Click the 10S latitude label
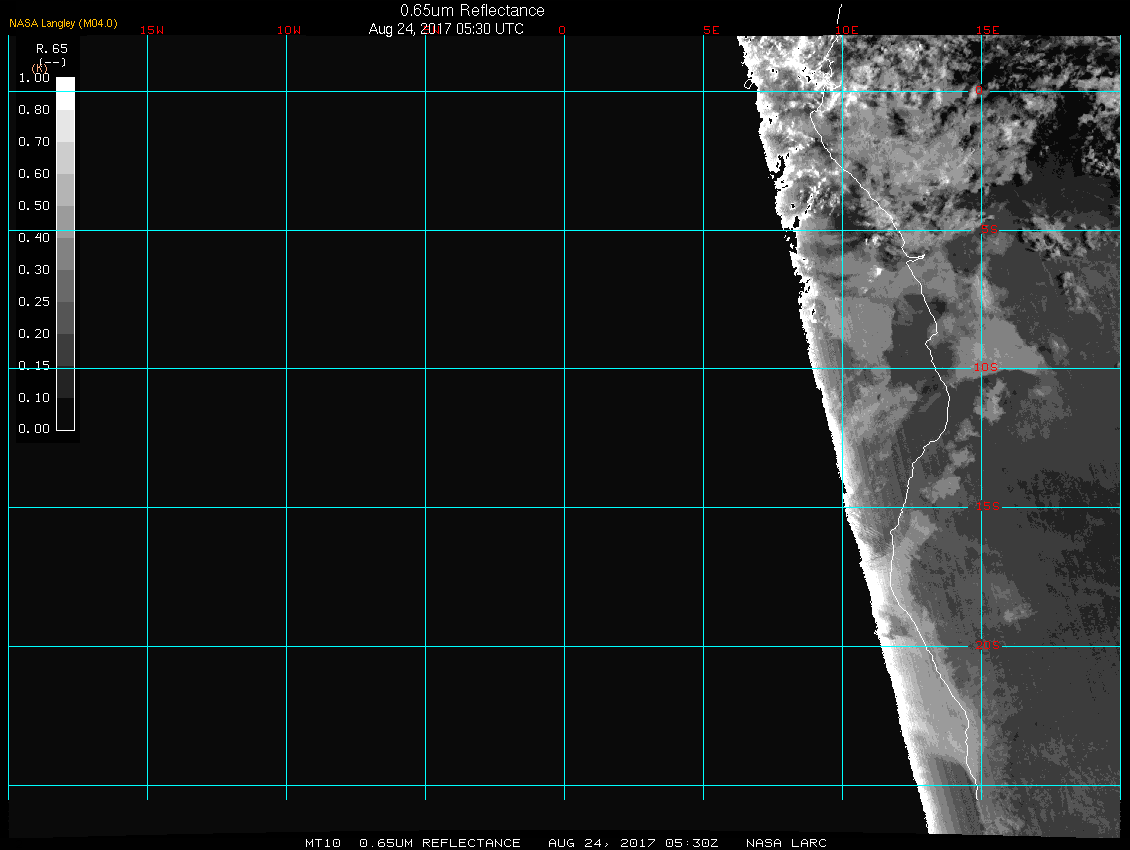1130x850 pixels. pyautogui.click(x=986, y=368)
